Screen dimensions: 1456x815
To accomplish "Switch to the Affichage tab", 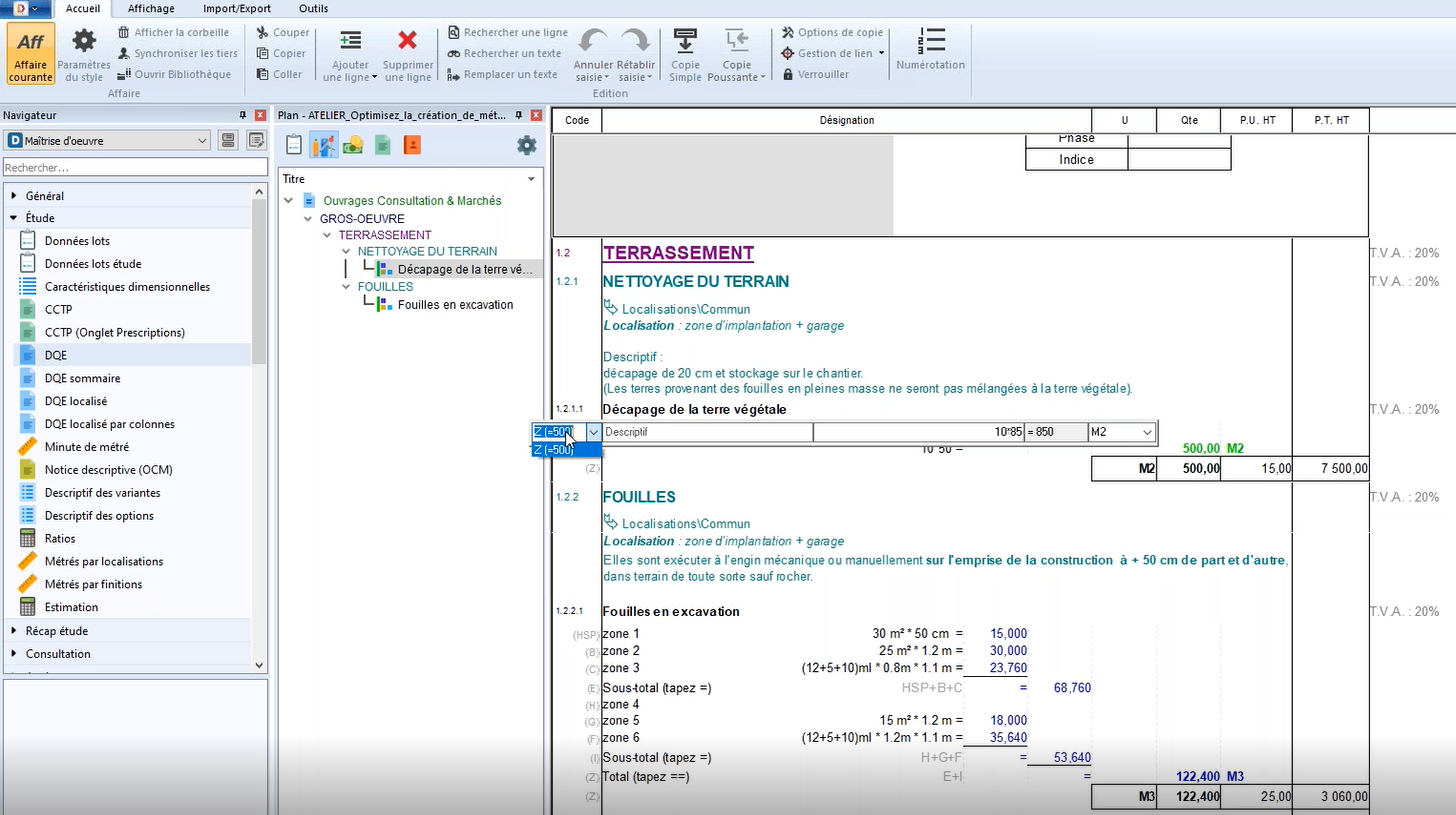I will [x=151, y=8].
